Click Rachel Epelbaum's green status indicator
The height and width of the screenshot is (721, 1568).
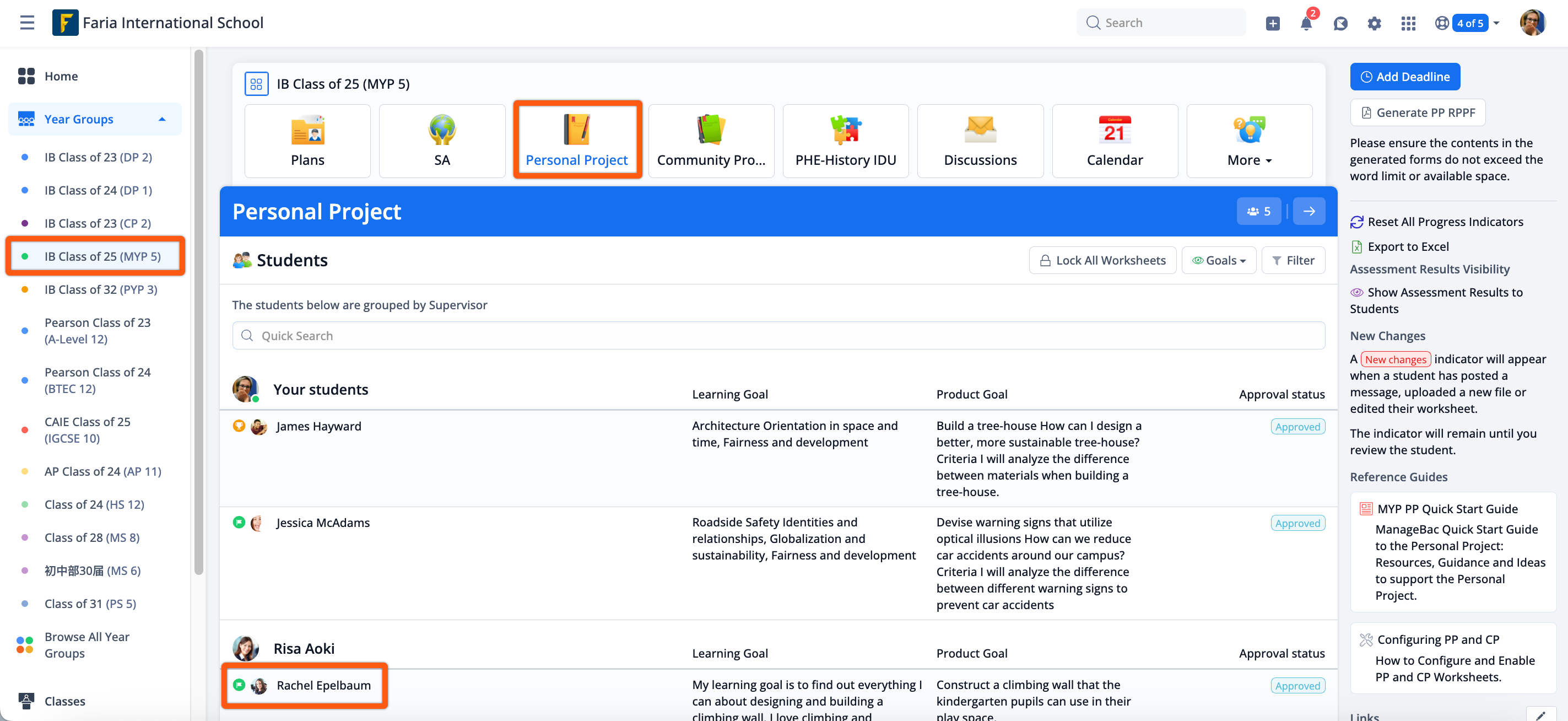239,685
